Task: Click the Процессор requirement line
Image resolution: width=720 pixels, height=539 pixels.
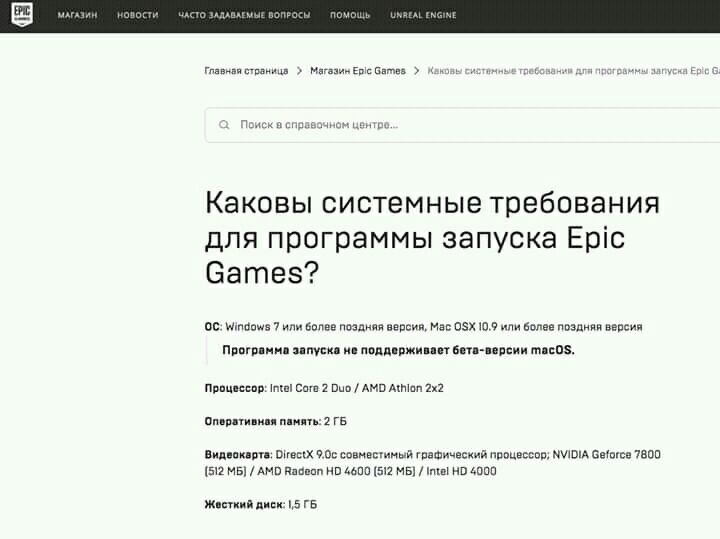Action: [324, 388]
